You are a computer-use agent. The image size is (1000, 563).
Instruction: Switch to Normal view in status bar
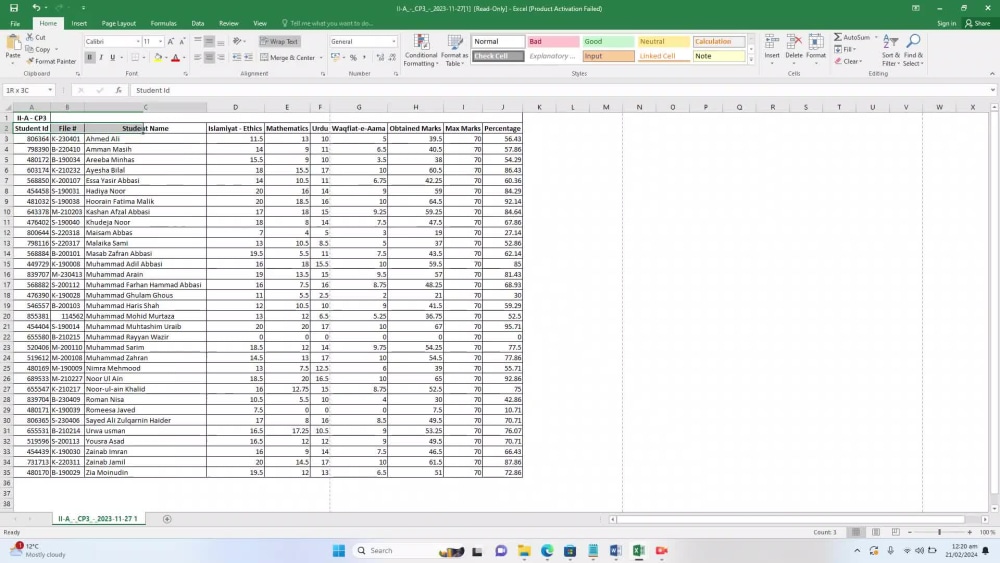point(856,532)
